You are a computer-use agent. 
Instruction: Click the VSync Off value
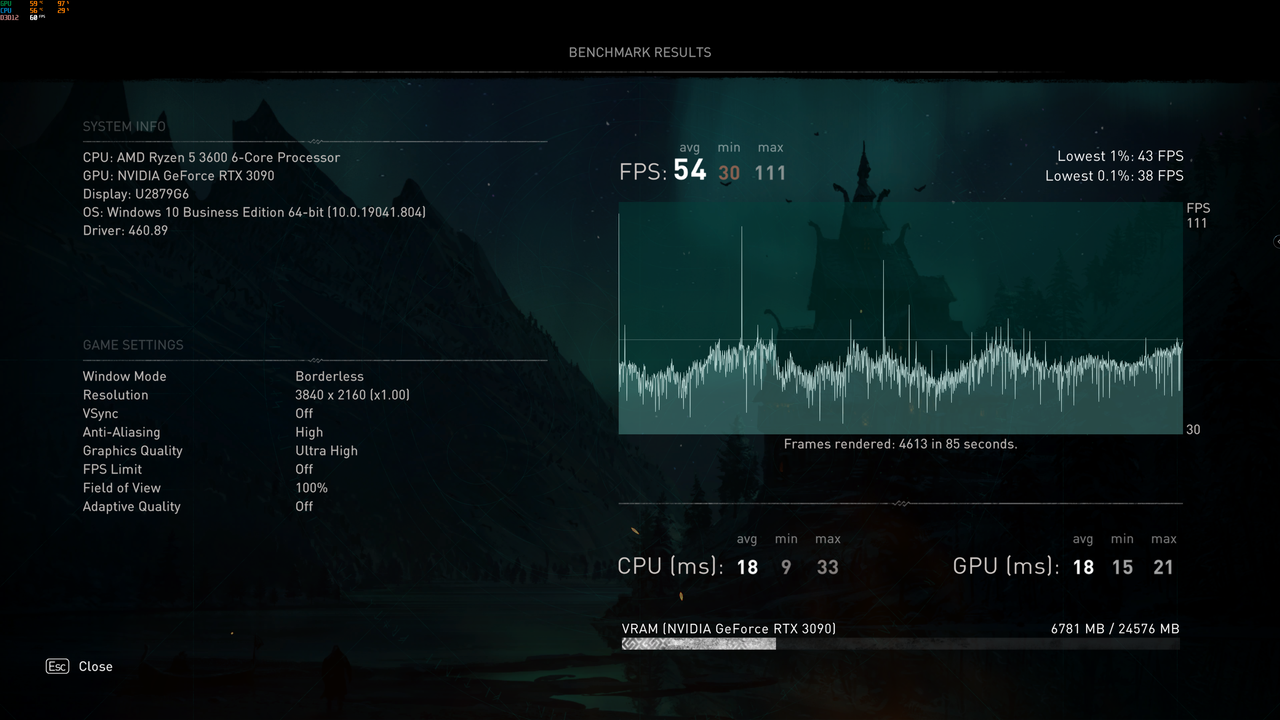[x=304, y=414]
